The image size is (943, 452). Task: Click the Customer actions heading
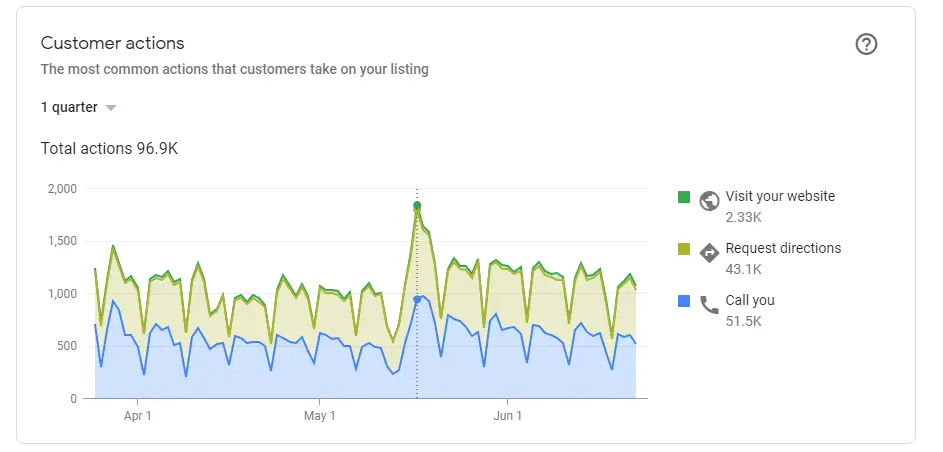pos(112,43)
